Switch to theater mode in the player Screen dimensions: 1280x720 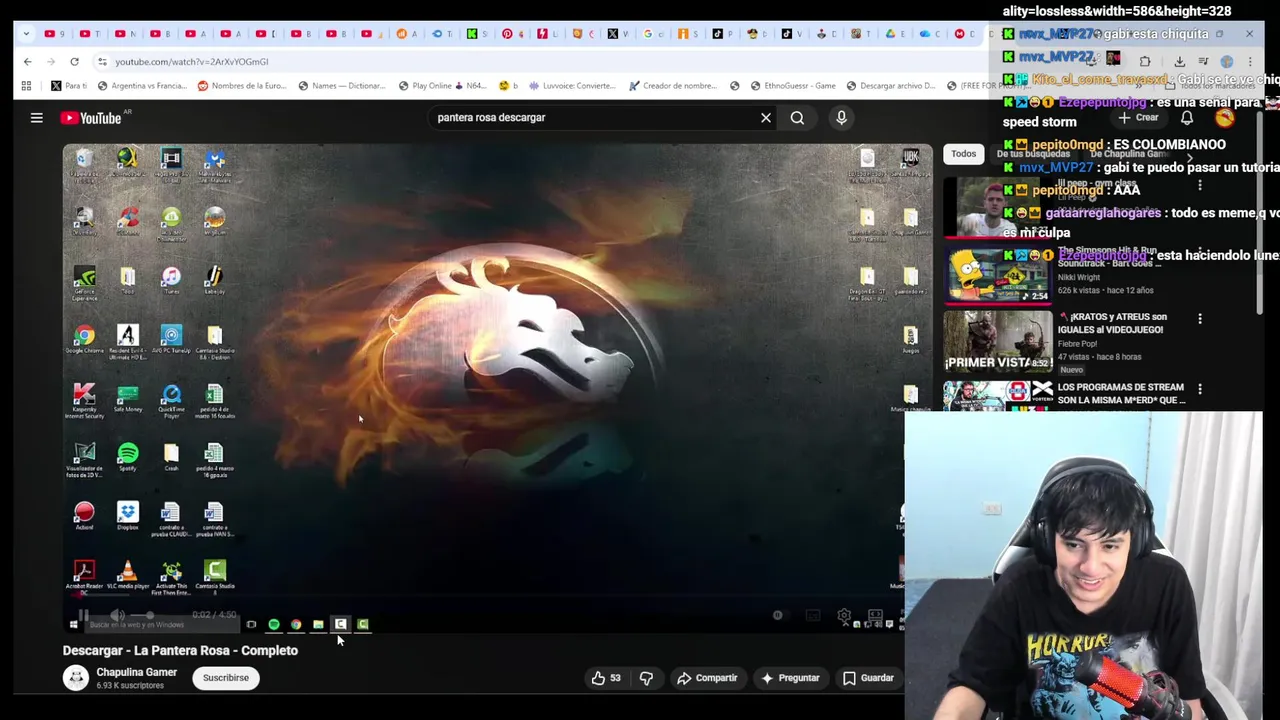875,616
